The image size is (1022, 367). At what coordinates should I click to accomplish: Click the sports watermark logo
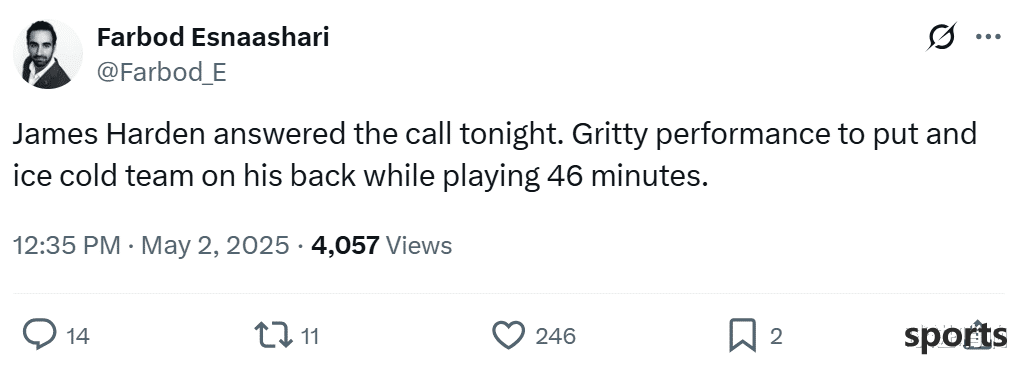point(955,337)
